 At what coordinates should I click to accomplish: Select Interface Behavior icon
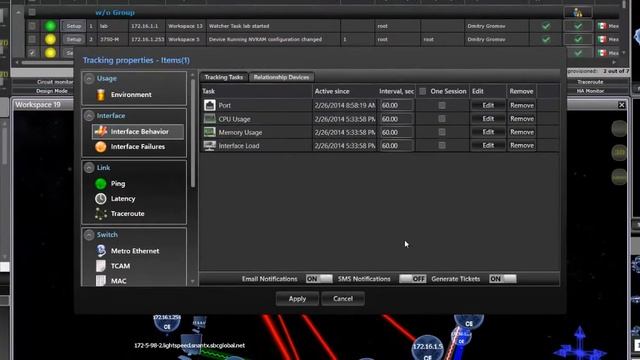click(x=101, y=131)
